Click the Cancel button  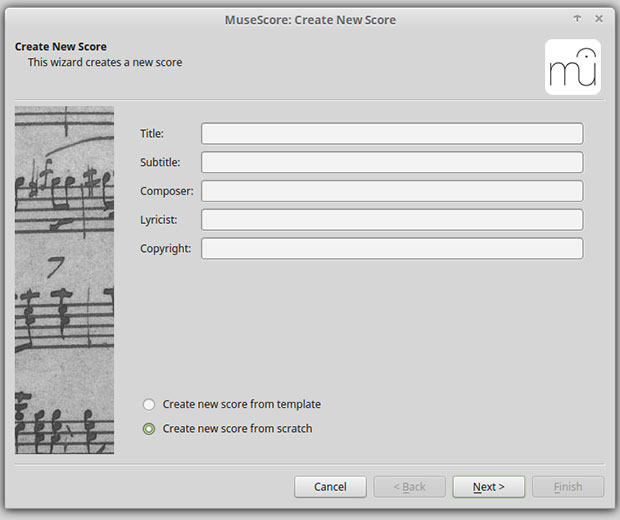click(x=330, y=487)
